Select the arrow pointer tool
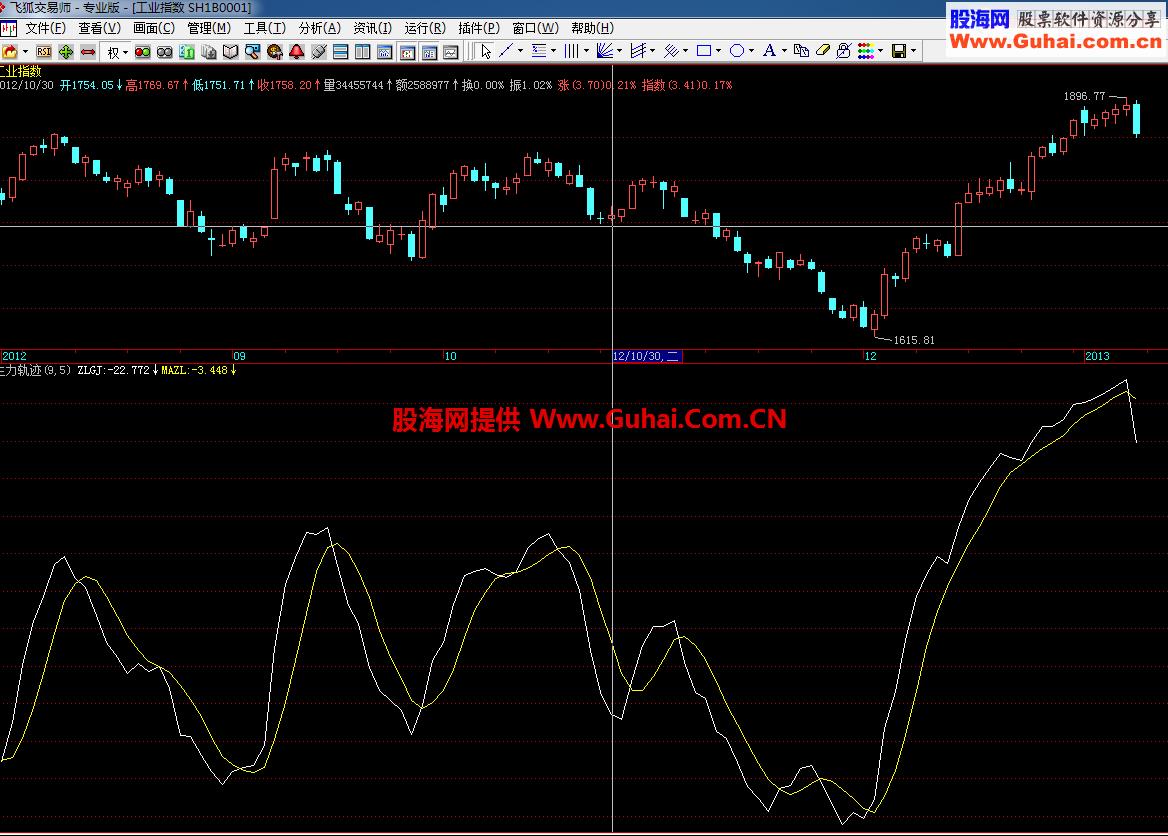The width and height of the screenshot is (1168, 836). pyautogui.click(x=486, y=51)
